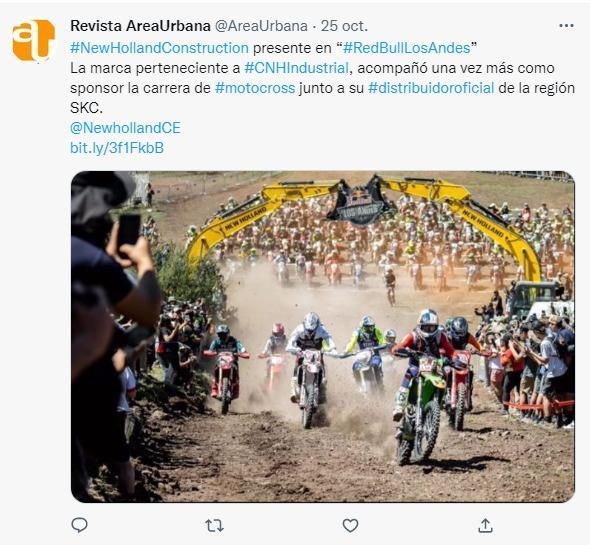The height and width of the screenshot is (545, 590).
Task: Like the tweet with heart icon
Action: click(350, 525)
